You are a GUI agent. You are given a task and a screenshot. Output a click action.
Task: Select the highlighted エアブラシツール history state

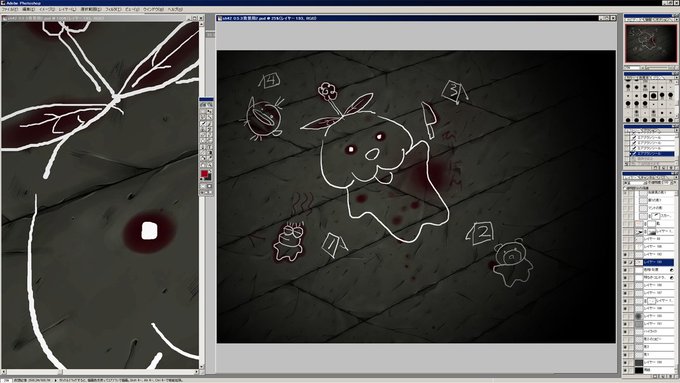[x=653, y=154]
